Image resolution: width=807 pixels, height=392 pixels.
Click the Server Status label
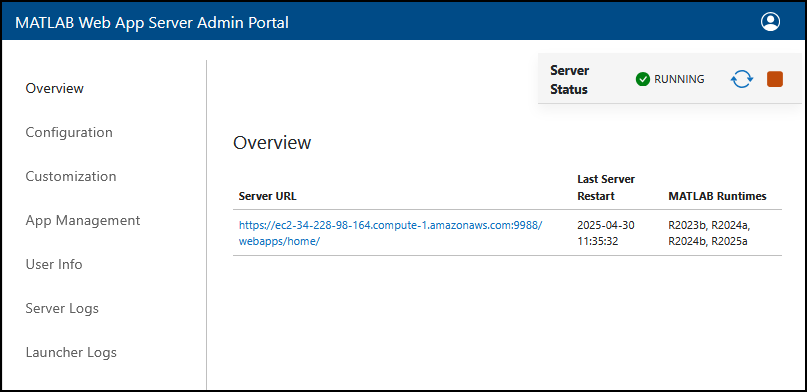[x=570, y=79]
